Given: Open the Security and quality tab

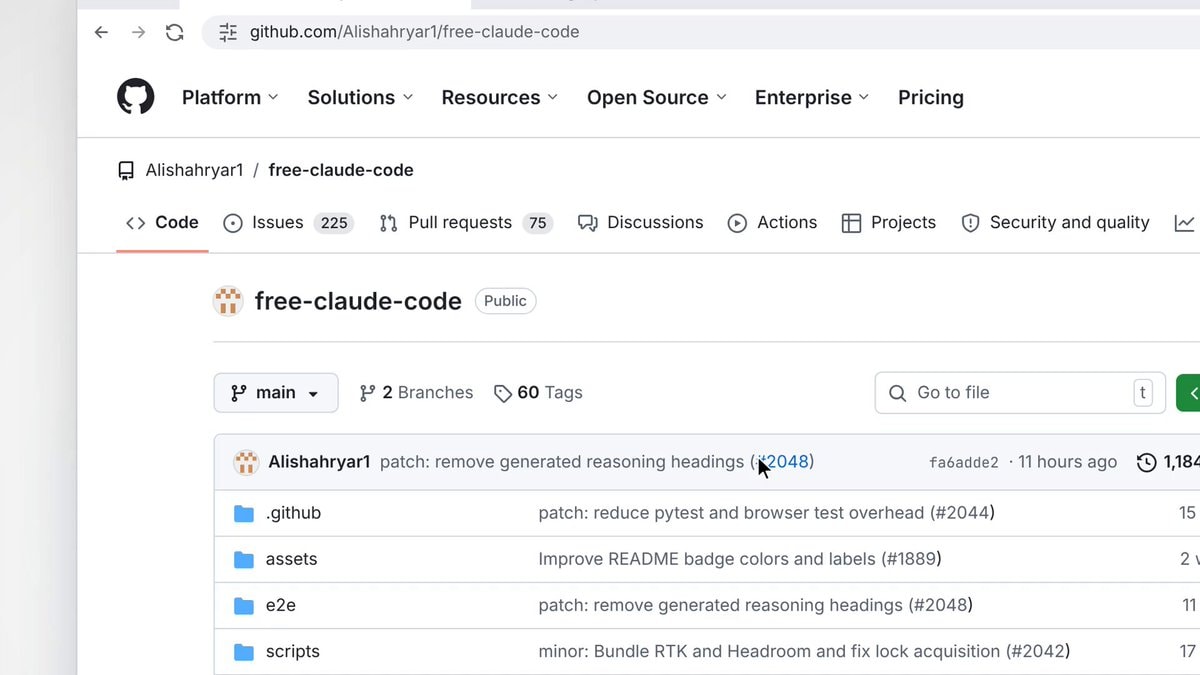Looking at the screenshot, I should [1055, 223].
